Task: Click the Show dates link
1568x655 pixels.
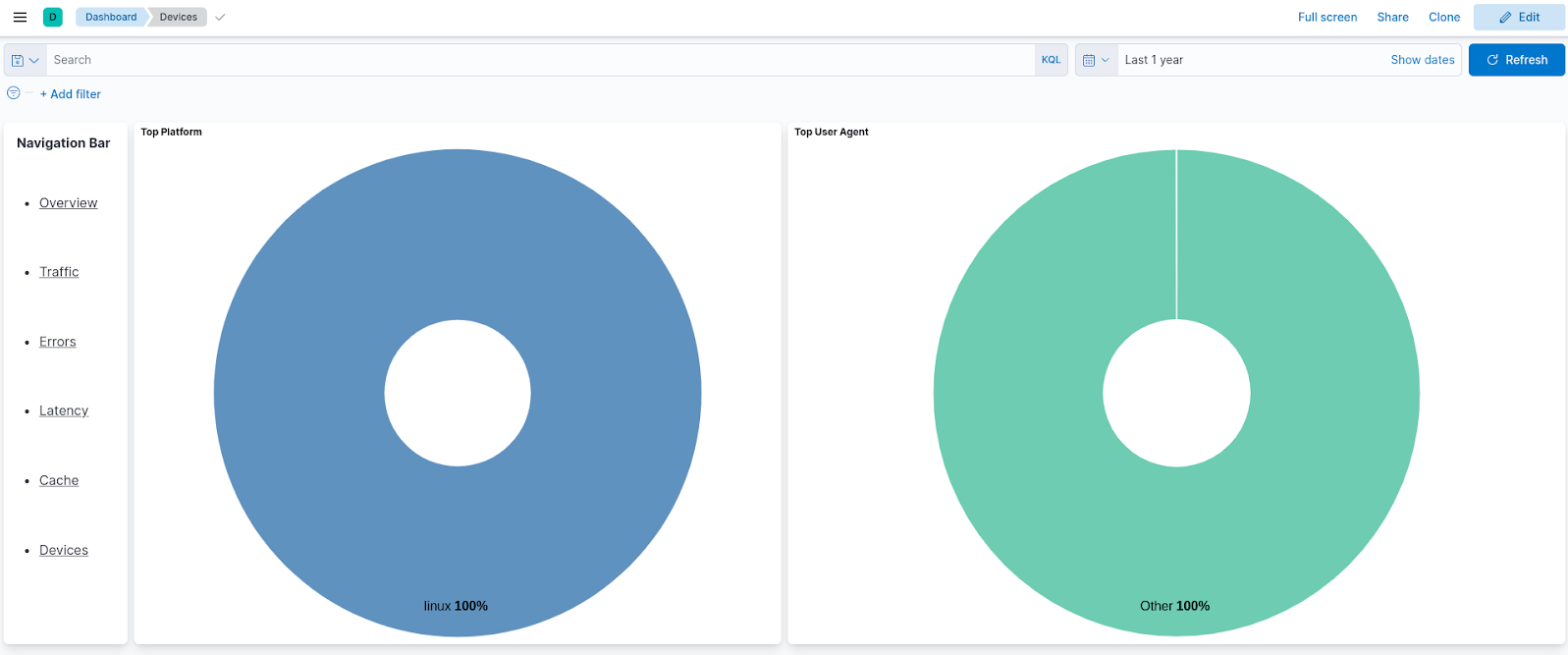Action: tap(1422, 60)
